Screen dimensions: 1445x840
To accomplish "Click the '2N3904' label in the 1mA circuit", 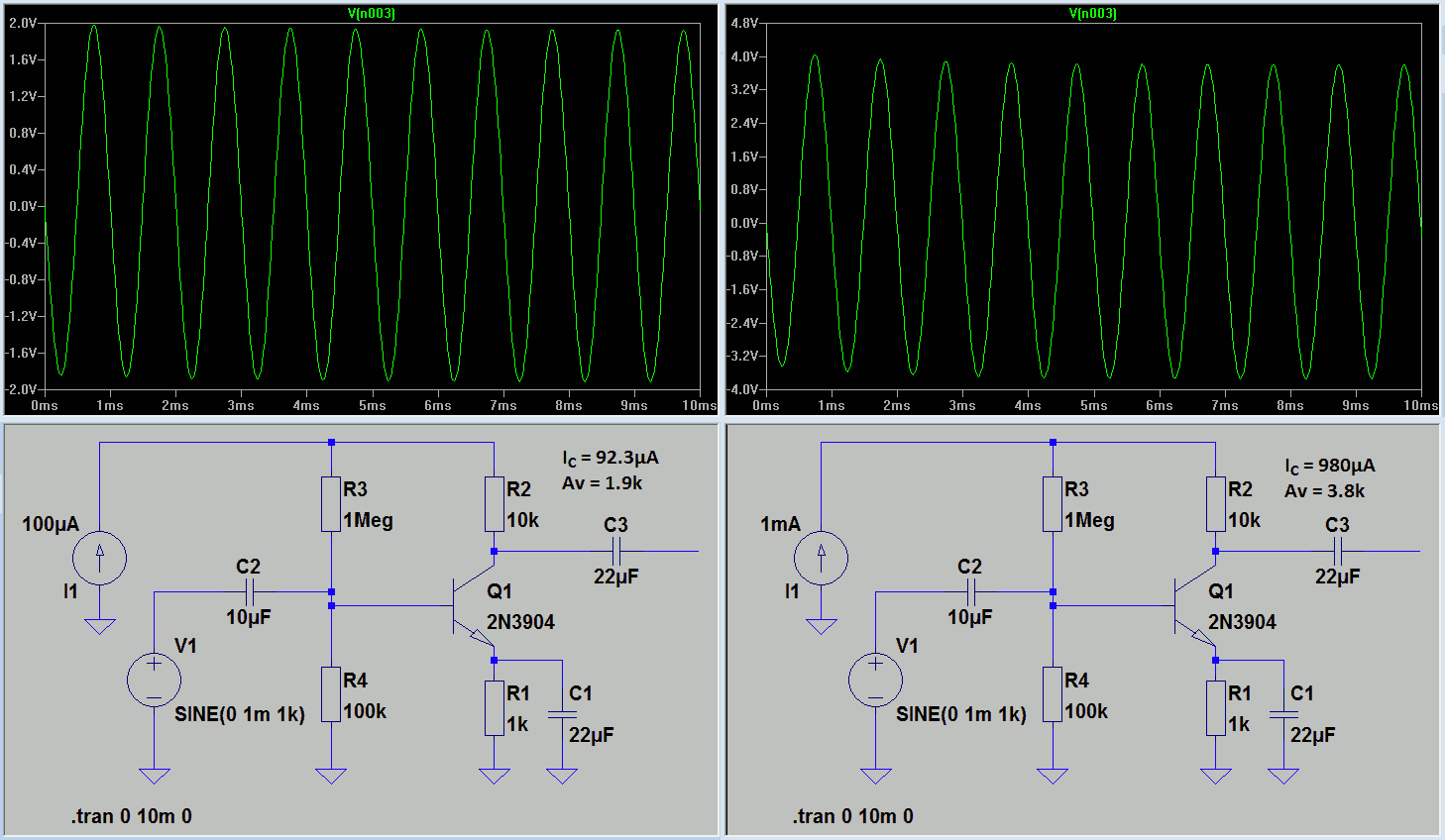I will coord(1242,622).
